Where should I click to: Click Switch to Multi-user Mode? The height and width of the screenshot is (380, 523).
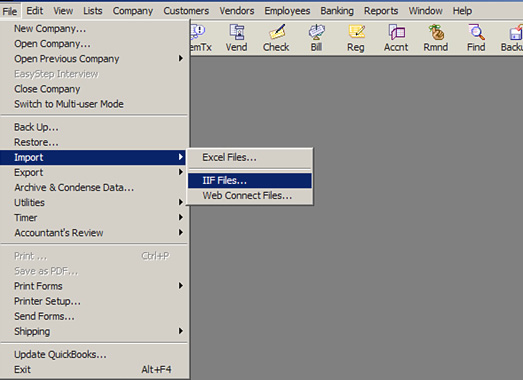[95, 104]
